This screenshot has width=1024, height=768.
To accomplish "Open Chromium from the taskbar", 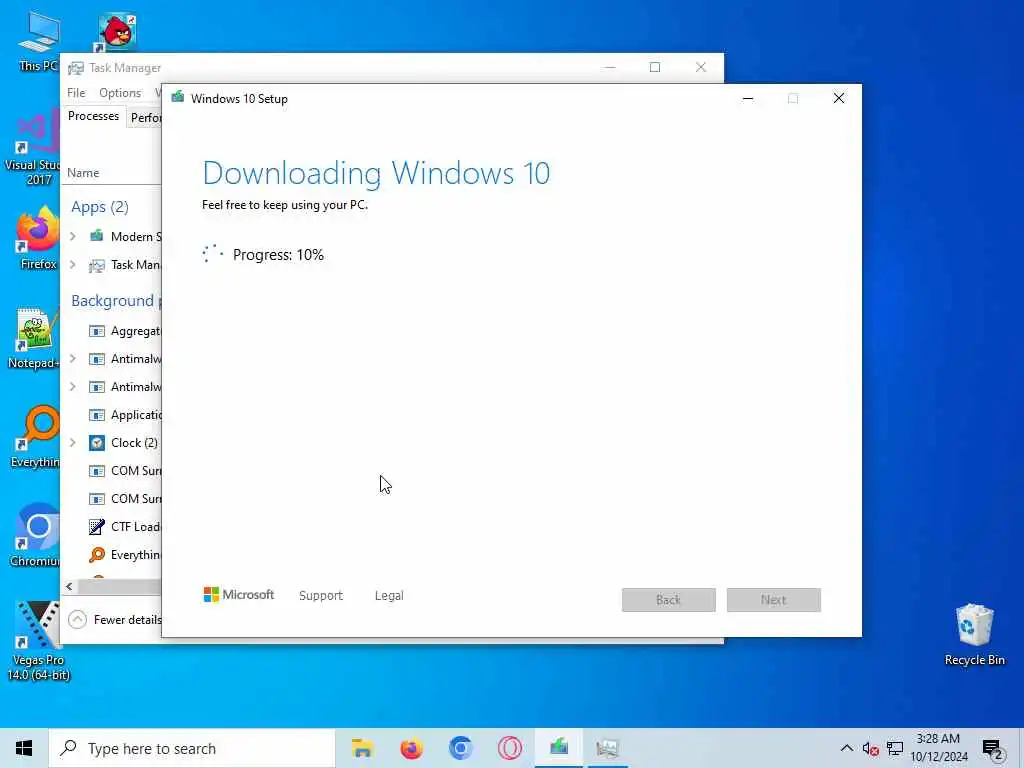I will [460, 748].
